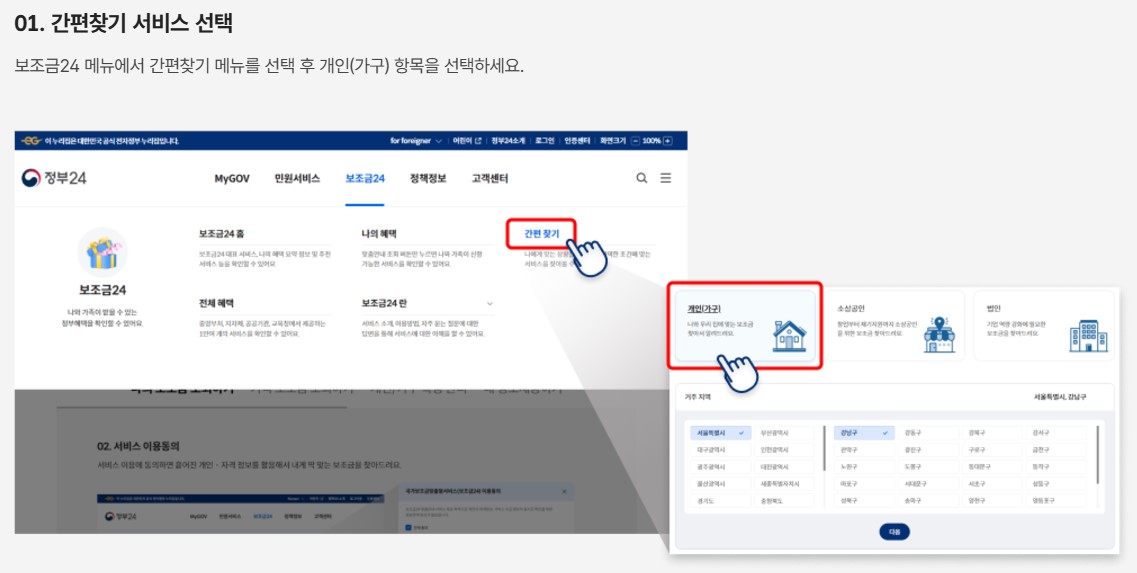Viewport: 1137px width, 573px height.
Task: Select 관악구 district option
Action: pyautogui.click(x=864, y=450)
